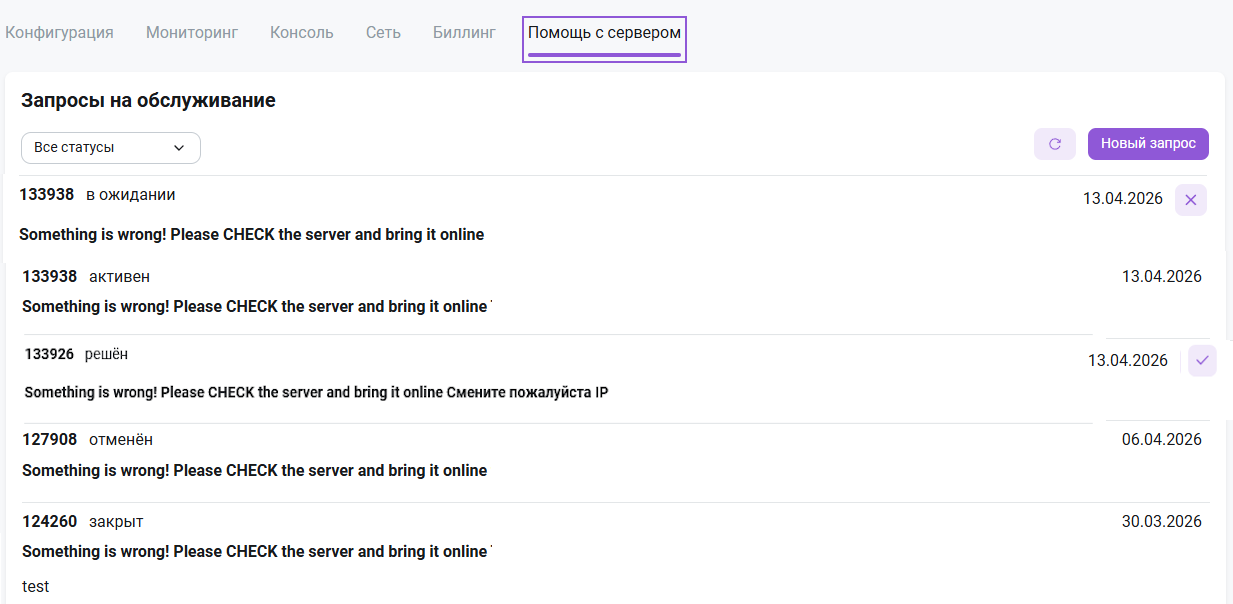Click the test text in request 124260
This screenshot has width=1233, height=604.
[36, 587]
